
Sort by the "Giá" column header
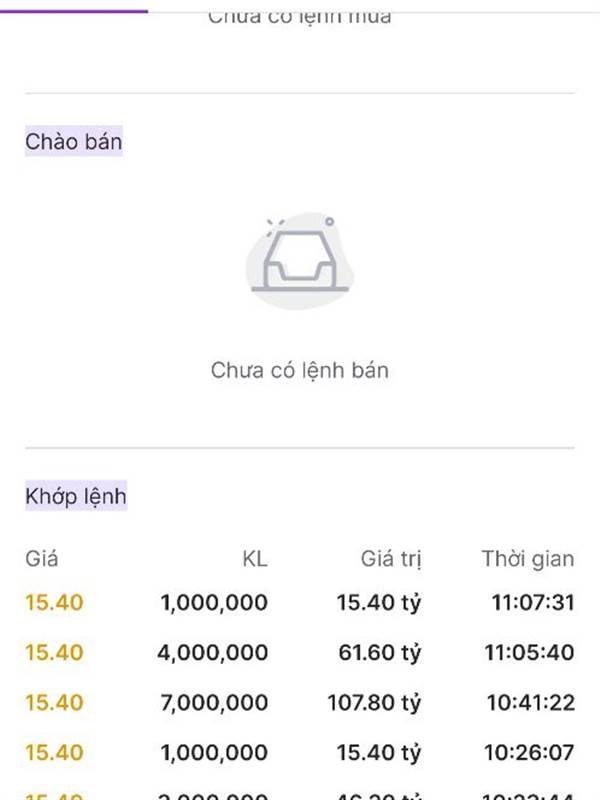(x=42, y=559)
